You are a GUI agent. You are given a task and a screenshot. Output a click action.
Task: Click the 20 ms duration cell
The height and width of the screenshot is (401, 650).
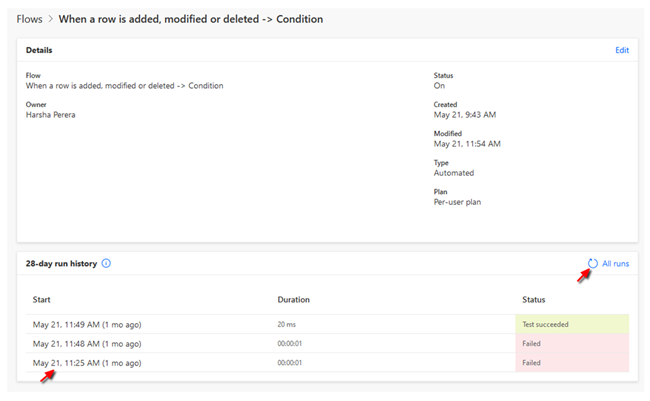pos(287,324)
